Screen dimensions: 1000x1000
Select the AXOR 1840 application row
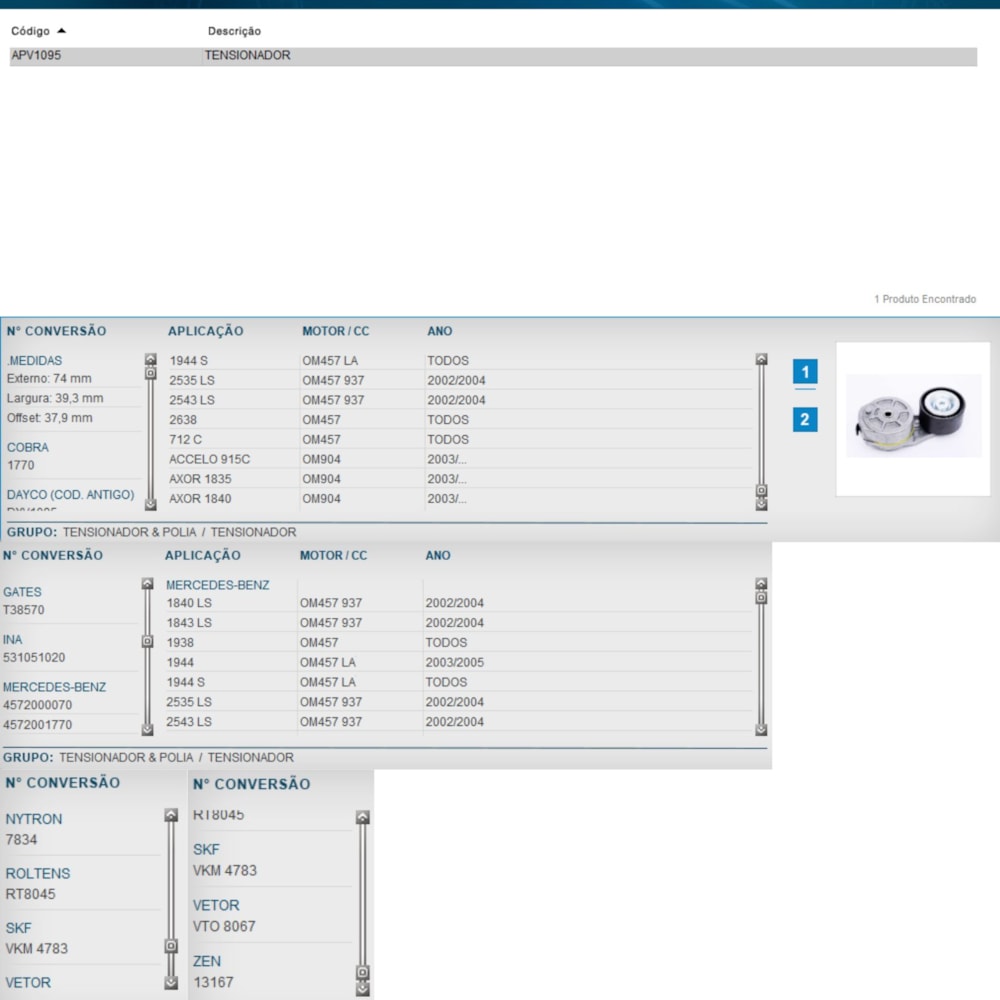pos(459,499)
